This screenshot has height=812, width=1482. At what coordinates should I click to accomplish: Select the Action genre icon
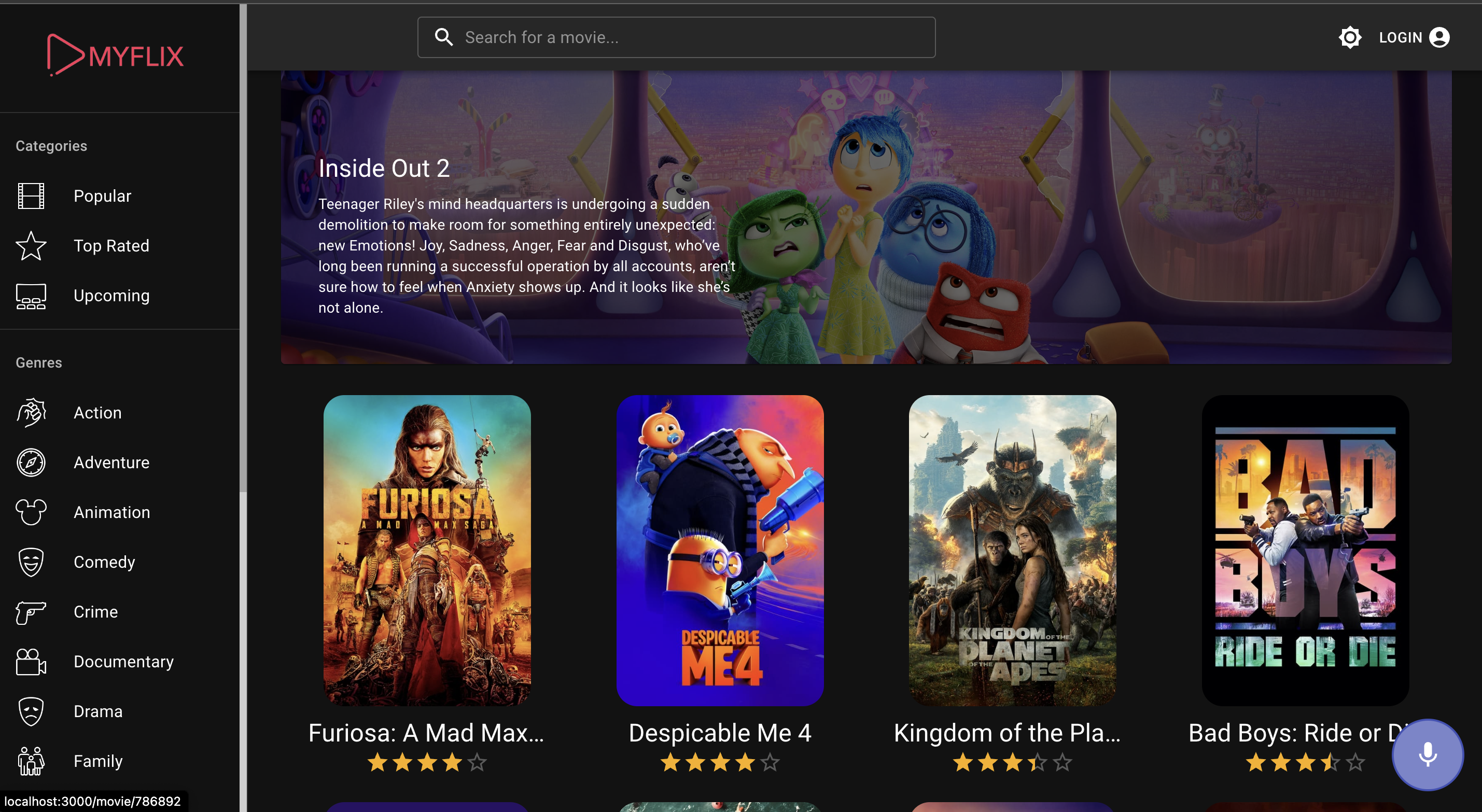[31, 411]
